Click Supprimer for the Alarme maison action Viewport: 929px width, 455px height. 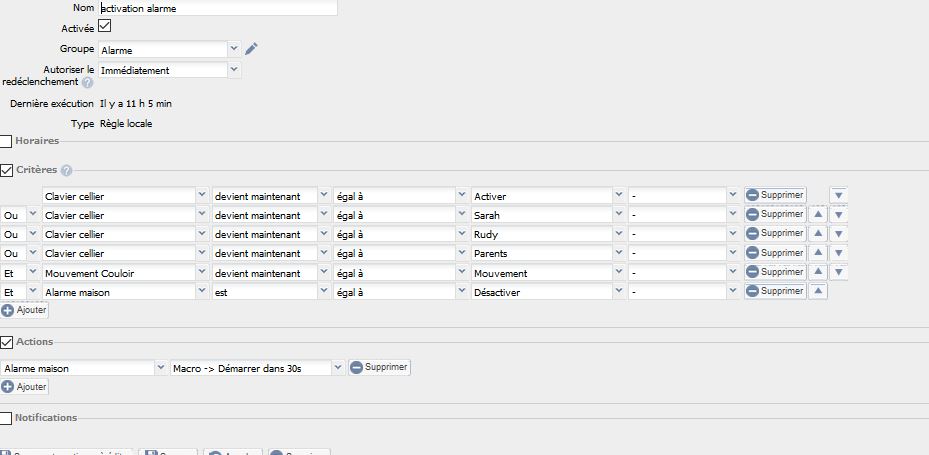tap(379, 368)
